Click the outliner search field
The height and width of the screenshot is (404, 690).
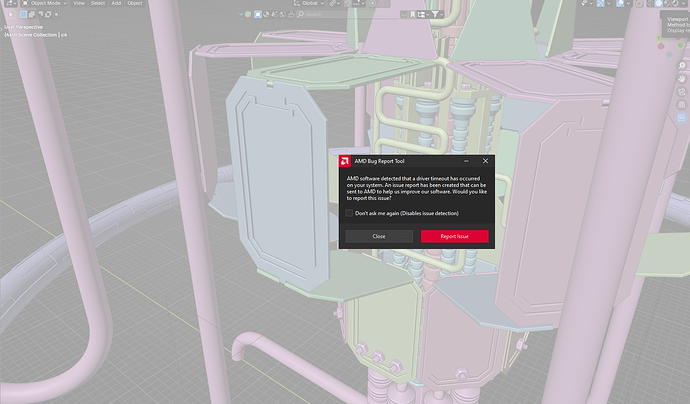348,15
